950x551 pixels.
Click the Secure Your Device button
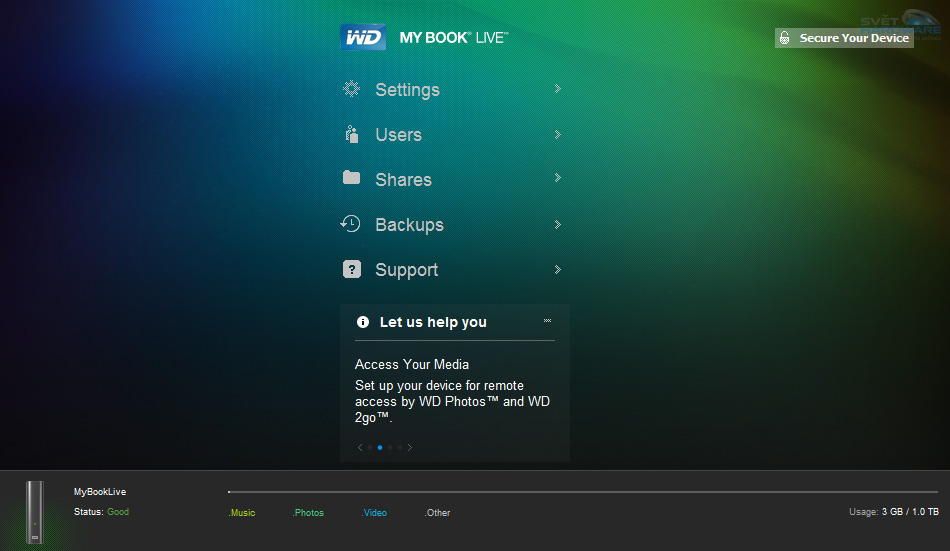coord(844,38)
